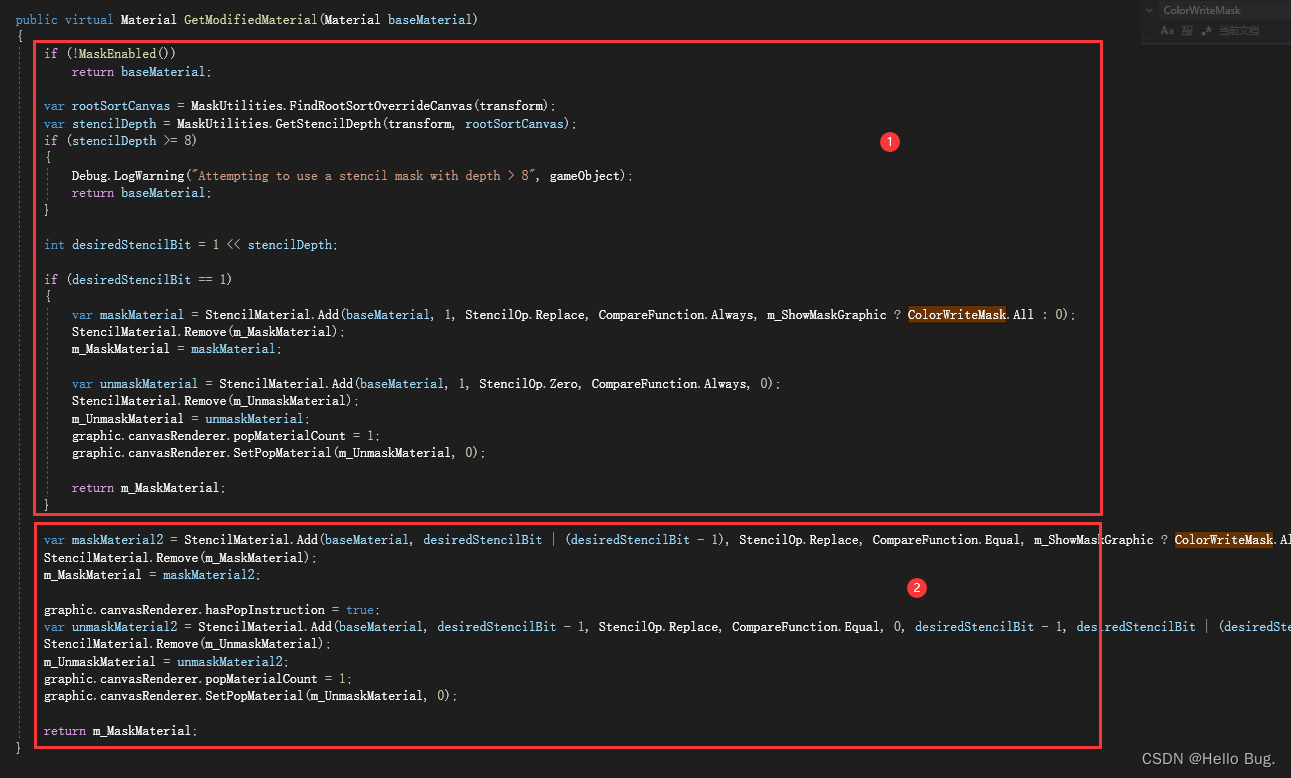1291x778 pixels.
Task: Enable the .* regex search option
Action: coord(1206,31)
